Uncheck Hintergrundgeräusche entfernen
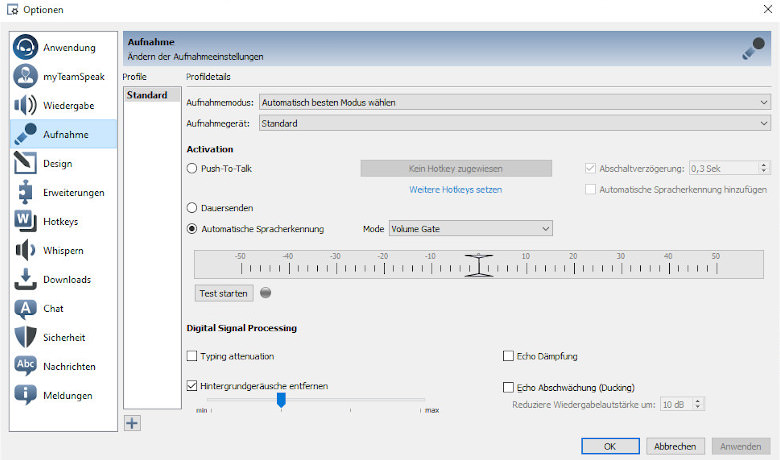 192,385
